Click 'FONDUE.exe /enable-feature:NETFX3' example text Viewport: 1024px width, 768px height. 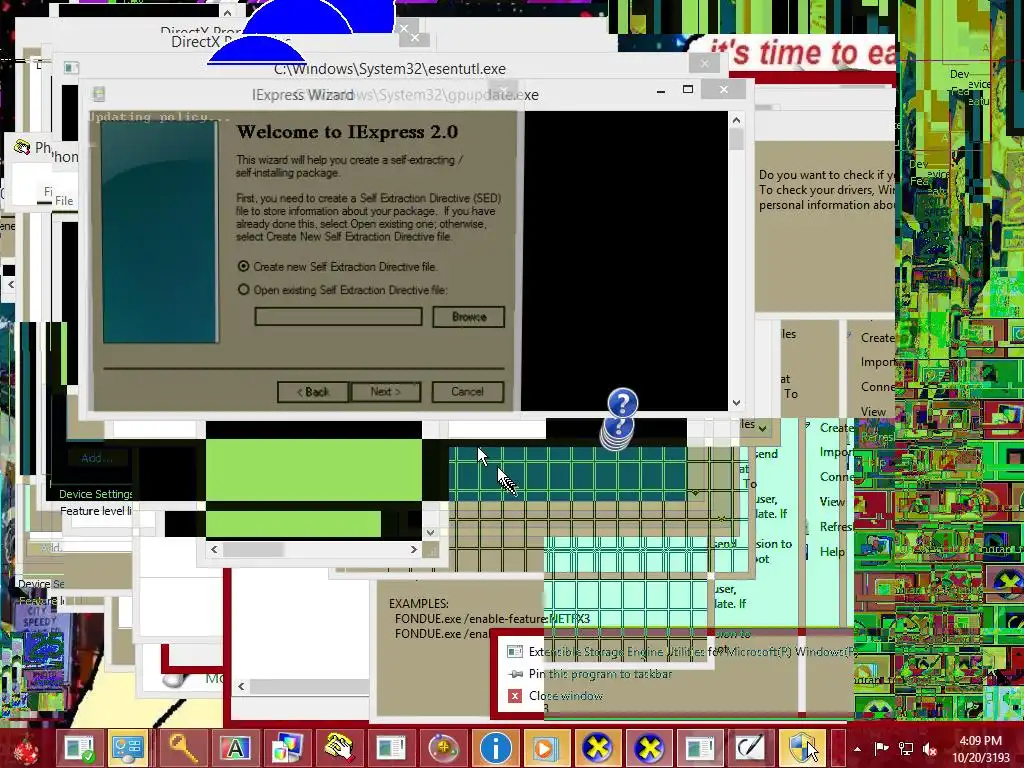pyautogui.click(x=492, y=618)
